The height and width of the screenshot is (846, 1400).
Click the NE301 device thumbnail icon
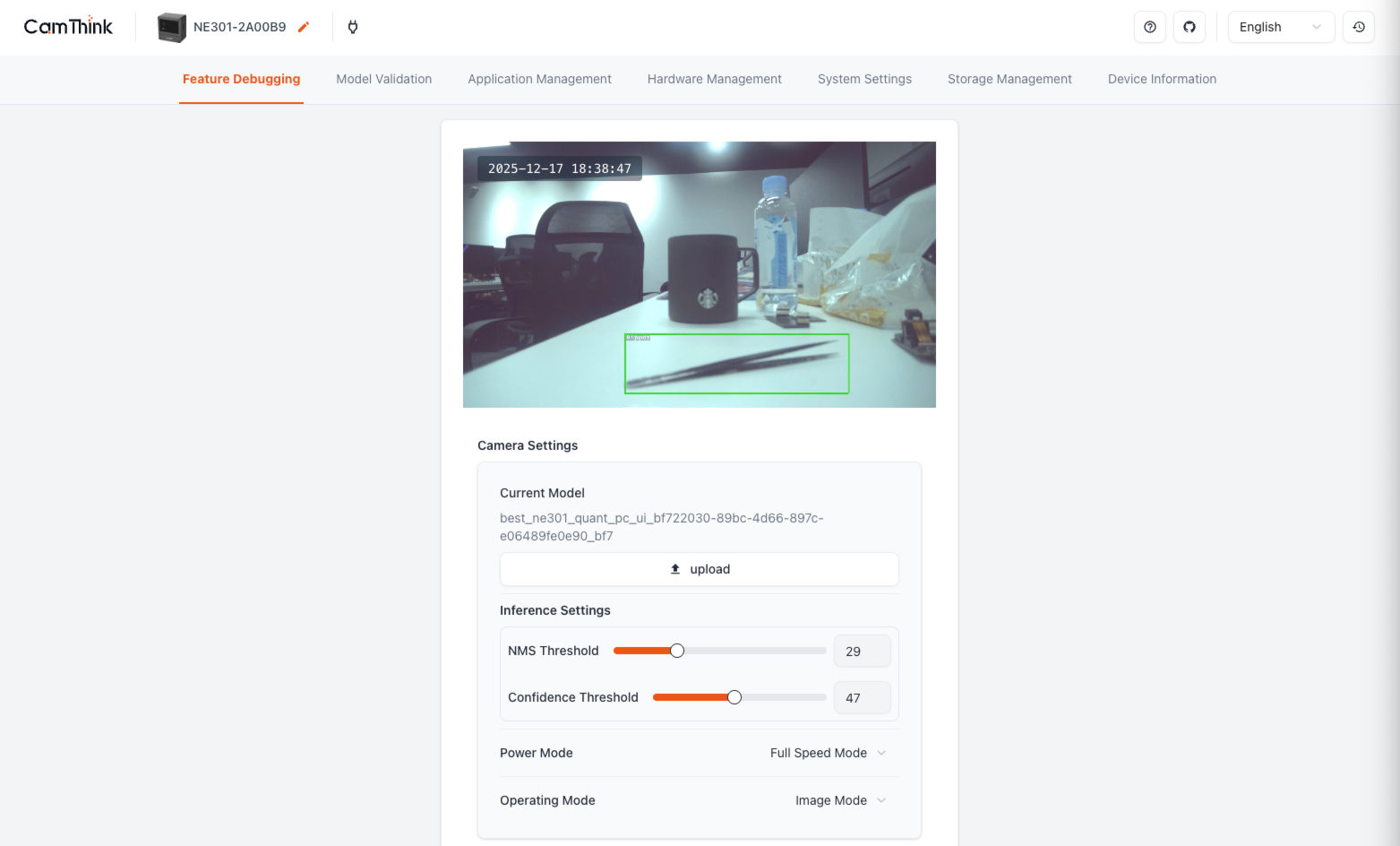coord(171,27)
